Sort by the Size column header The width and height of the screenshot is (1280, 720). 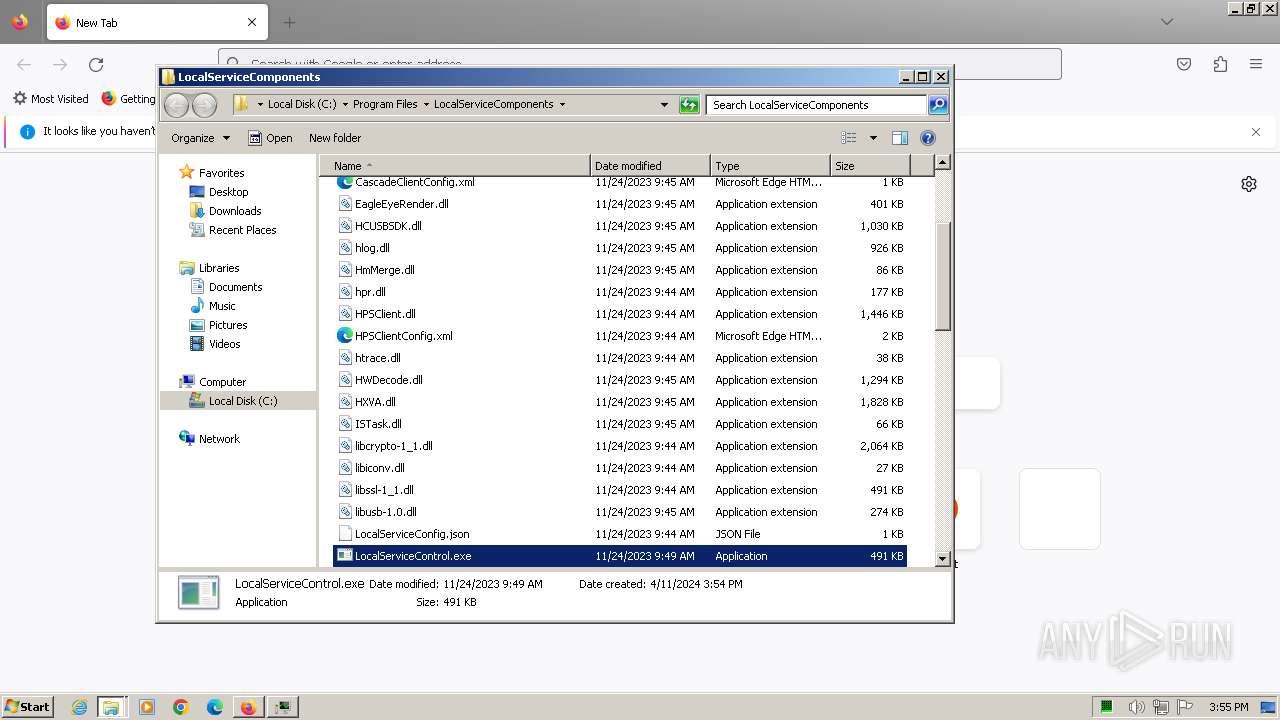pos(870,166)
